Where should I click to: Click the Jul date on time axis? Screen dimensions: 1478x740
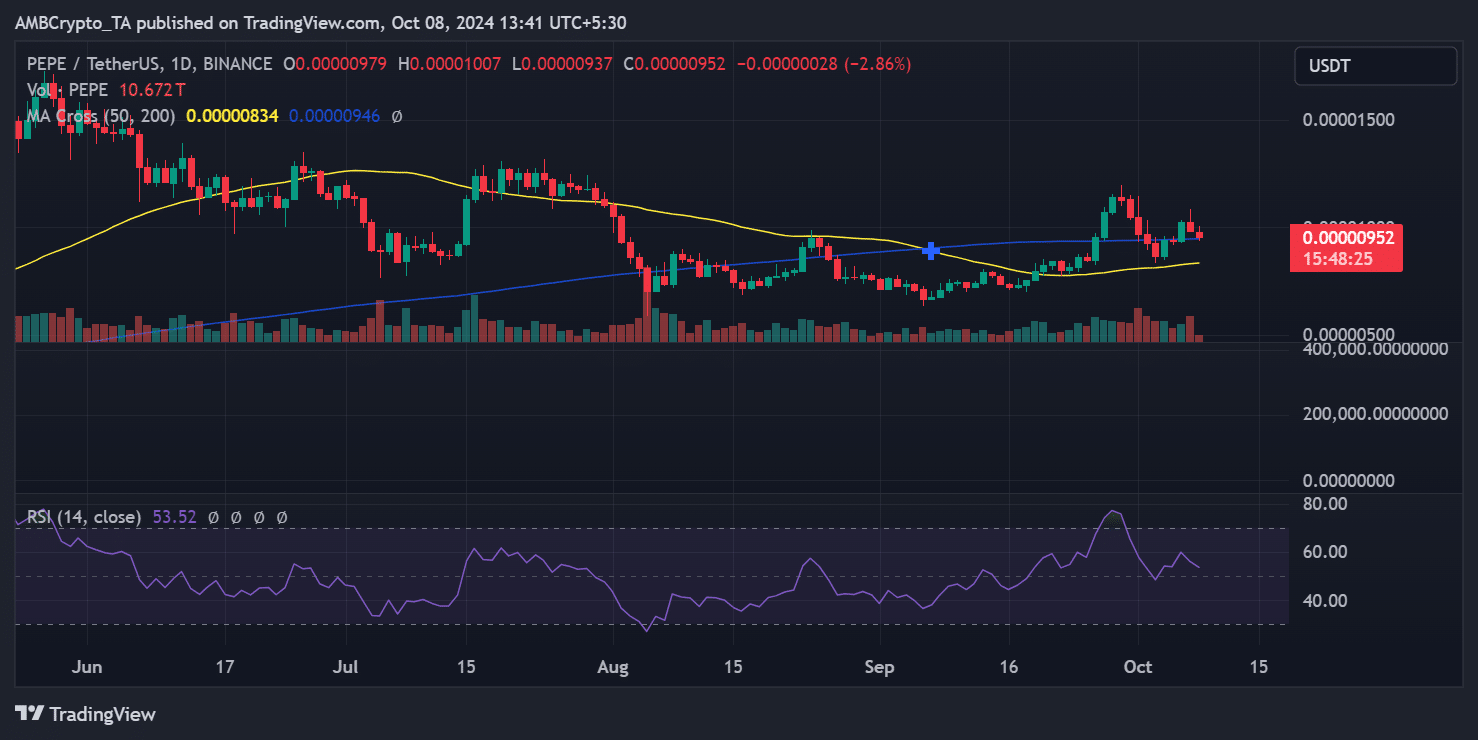[346, 666]
